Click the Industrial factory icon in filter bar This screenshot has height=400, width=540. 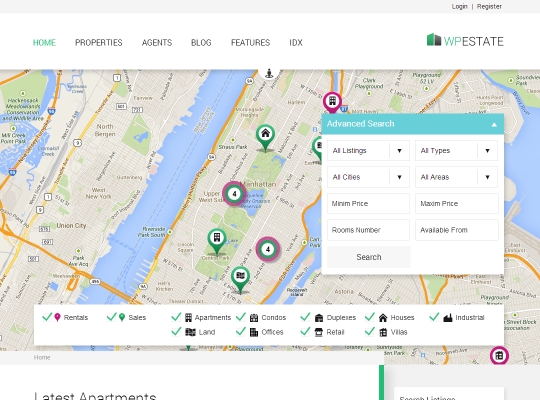click(x=448, y=317)
